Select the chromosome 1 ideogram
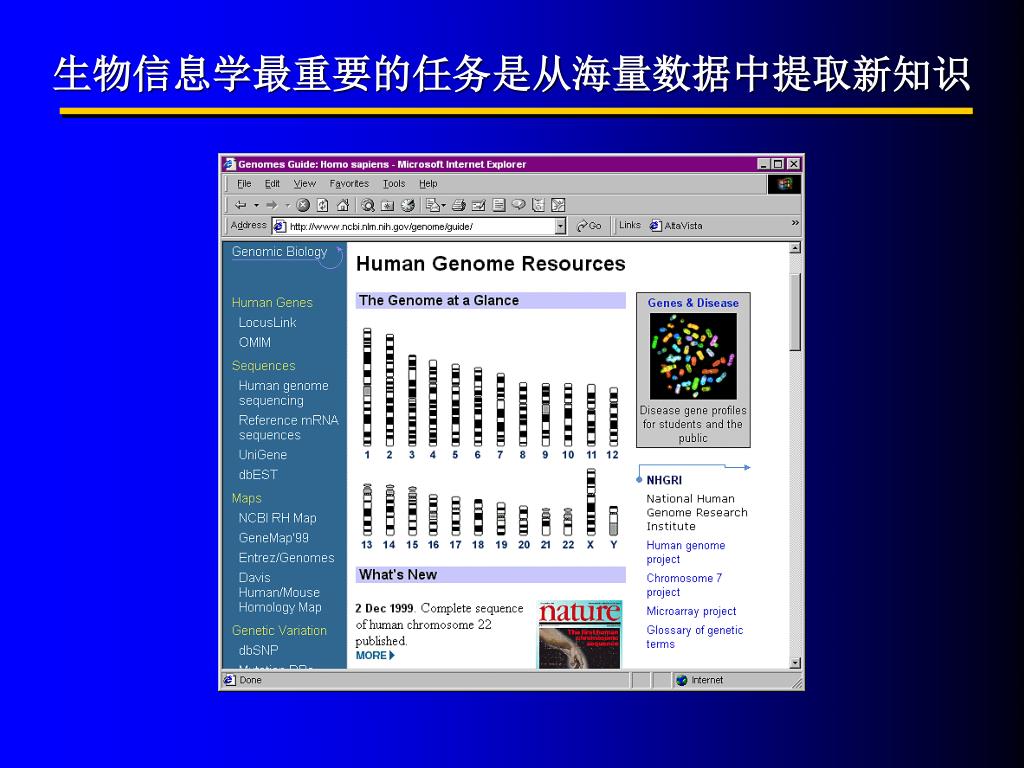This screenshot has width=1024, height=768. pos(367,387)
